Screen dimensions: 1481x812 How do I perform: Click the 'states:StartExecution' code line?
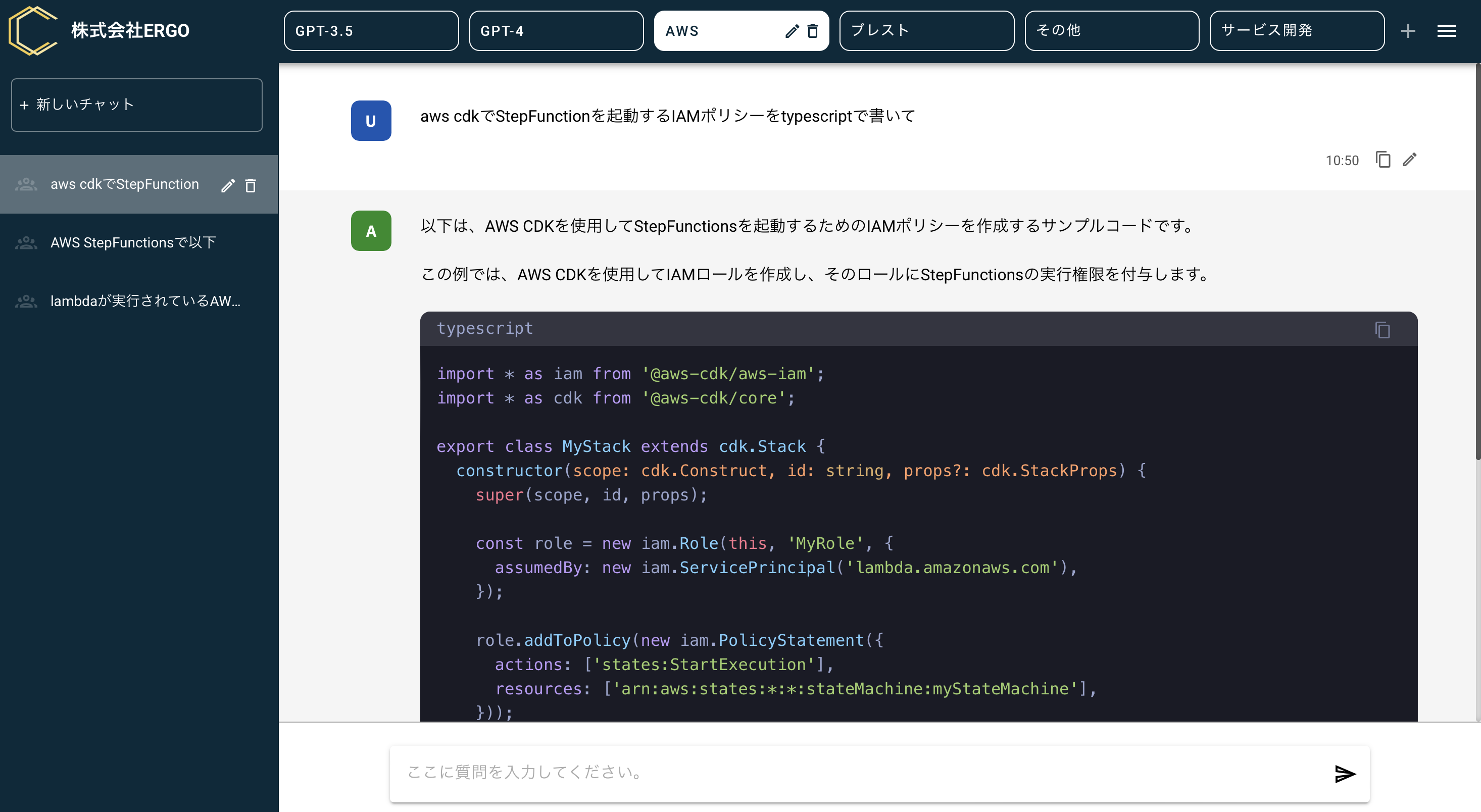pyautogui.click(x=665, y=665)
